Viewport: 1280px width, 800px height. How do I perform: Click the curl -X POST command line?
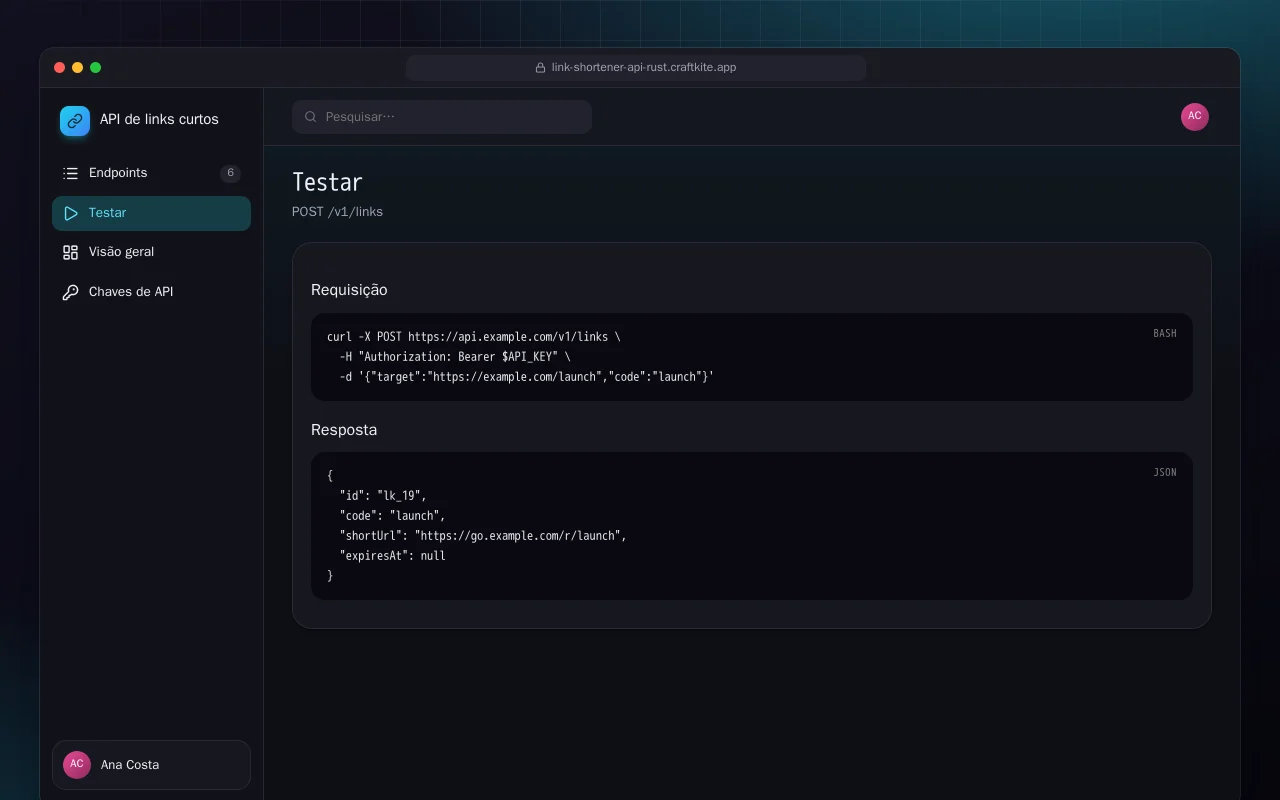point(474,337)
